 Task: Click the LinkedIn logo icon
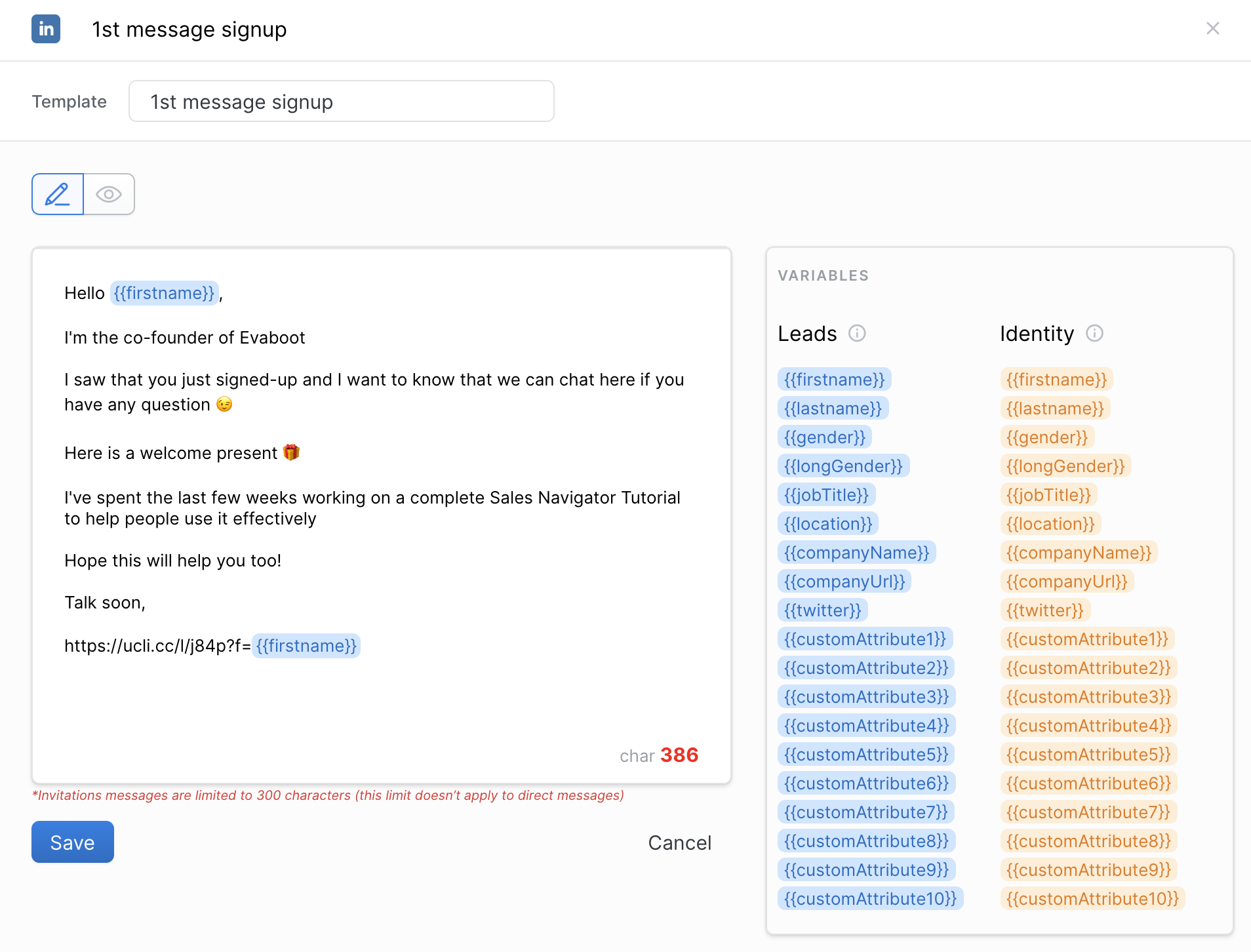point(46,29)
